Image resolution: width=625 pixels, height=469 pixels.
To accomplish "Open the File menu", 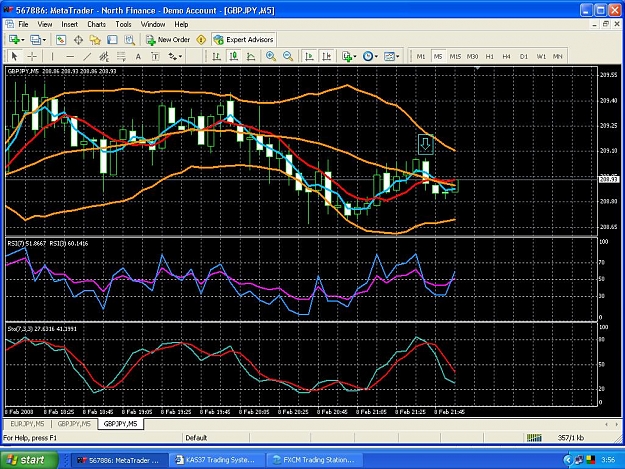I will (24, 24).
